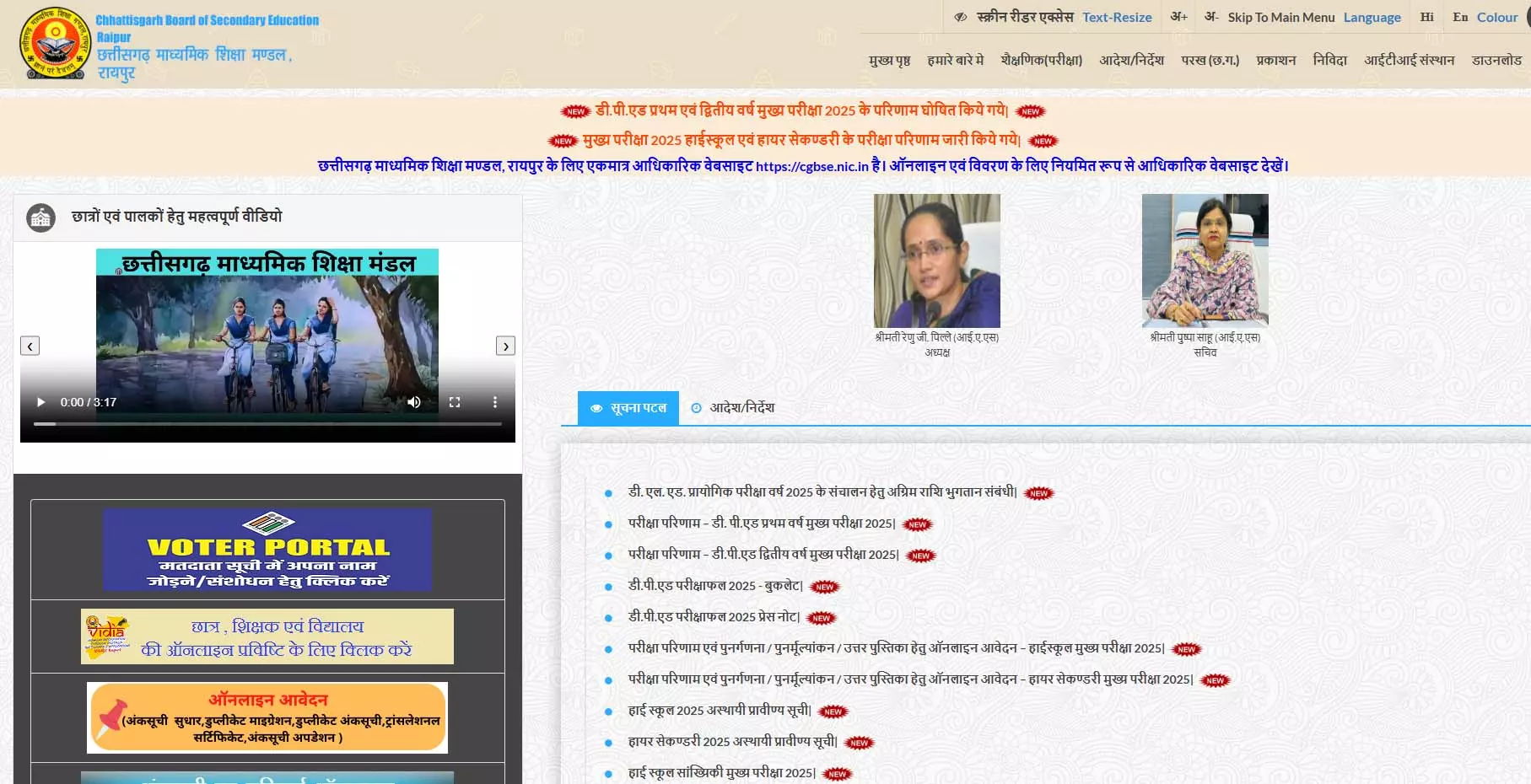This screenshot has width=1531, height=784.
Task: Open the डी.पी.एड परीक्षाफल 2025 प्रेस नोट link
Action: coord(714,617)
